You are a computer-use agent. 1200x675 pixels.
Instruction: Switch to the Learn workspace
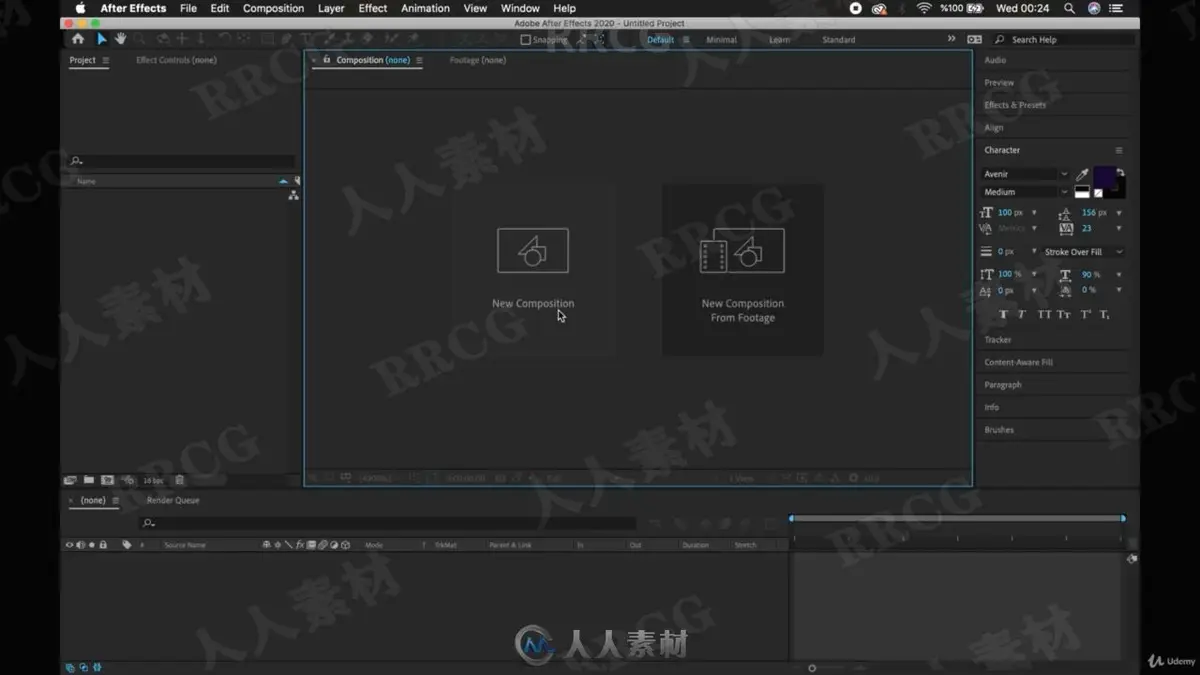tap(779, 40)
